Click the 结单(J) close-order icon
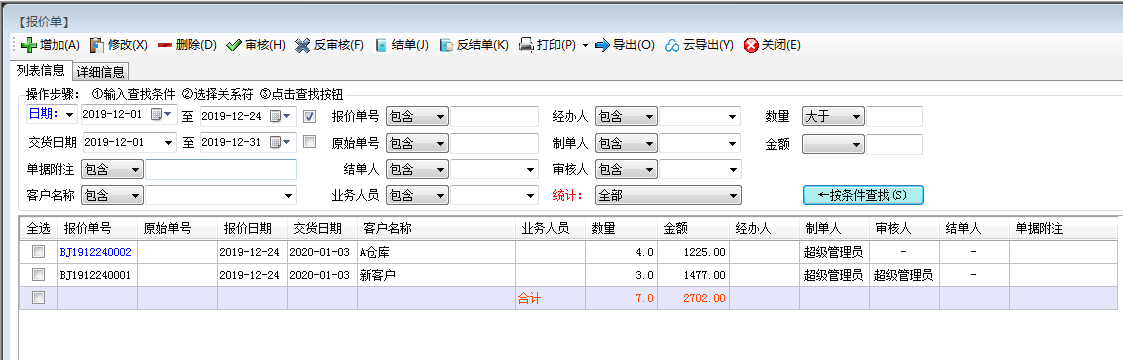The image size is (1123, 360). coord(381,45)
